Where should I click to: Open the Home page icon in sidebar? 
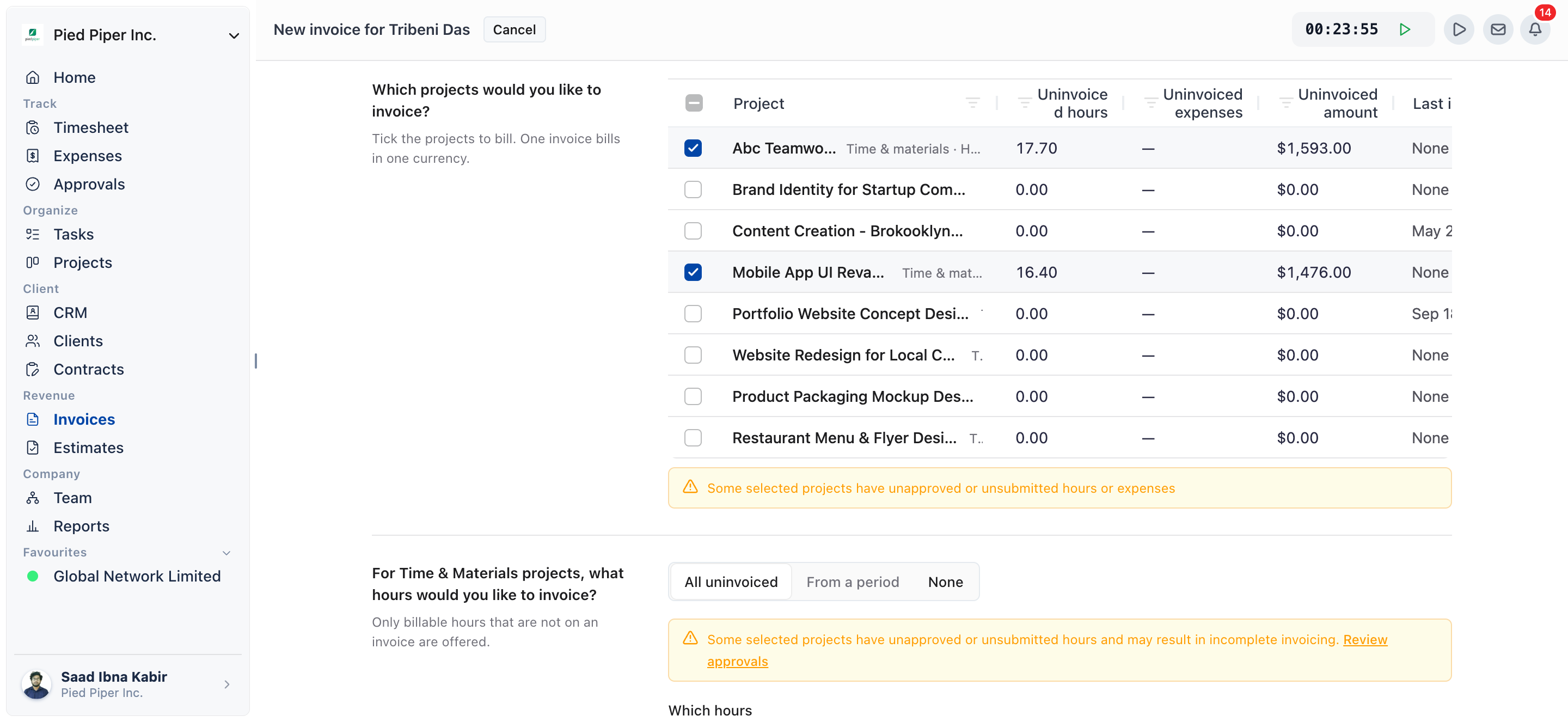tap(33, 77)
